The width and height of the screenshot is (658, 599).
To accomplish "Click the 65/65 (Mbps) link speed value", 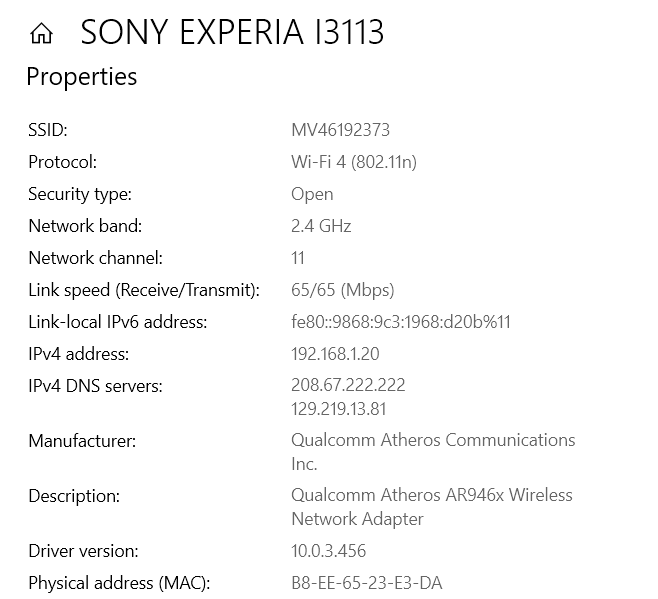I will [342, 290].
